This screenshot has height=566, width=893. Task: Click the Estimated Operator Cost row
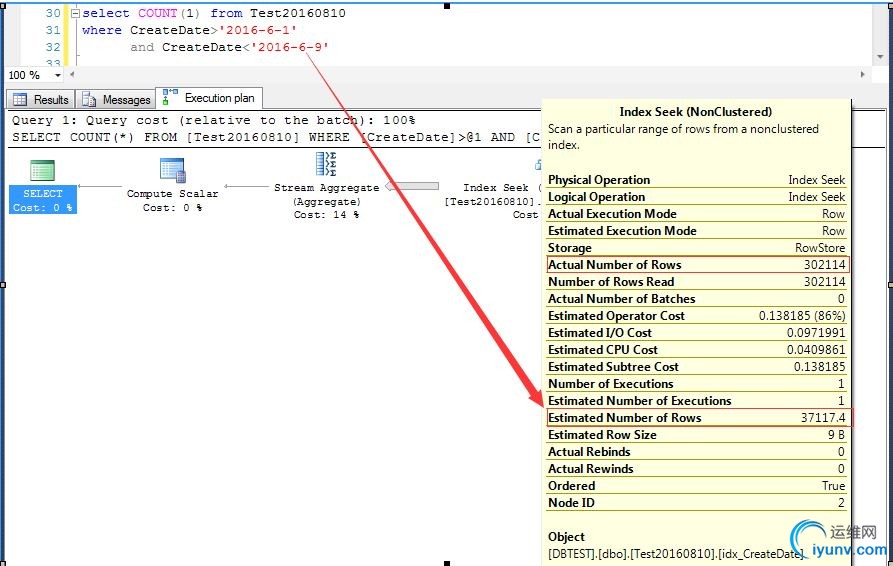click(x=697, y=316)
